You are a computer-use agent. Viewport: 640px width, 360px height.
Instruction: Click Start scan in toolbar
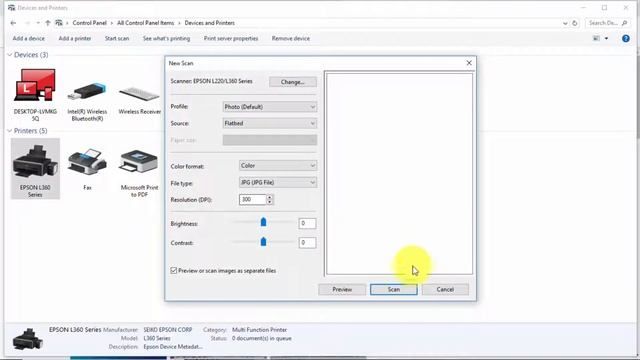pyautogui.click(x=117, y=38)
